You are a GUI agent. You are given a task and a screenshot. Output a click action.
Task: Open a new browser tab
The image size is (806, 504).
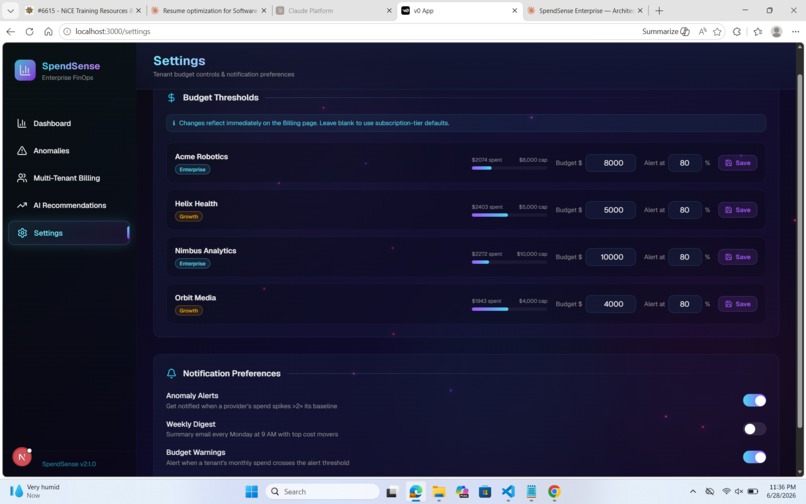point(660,10)
